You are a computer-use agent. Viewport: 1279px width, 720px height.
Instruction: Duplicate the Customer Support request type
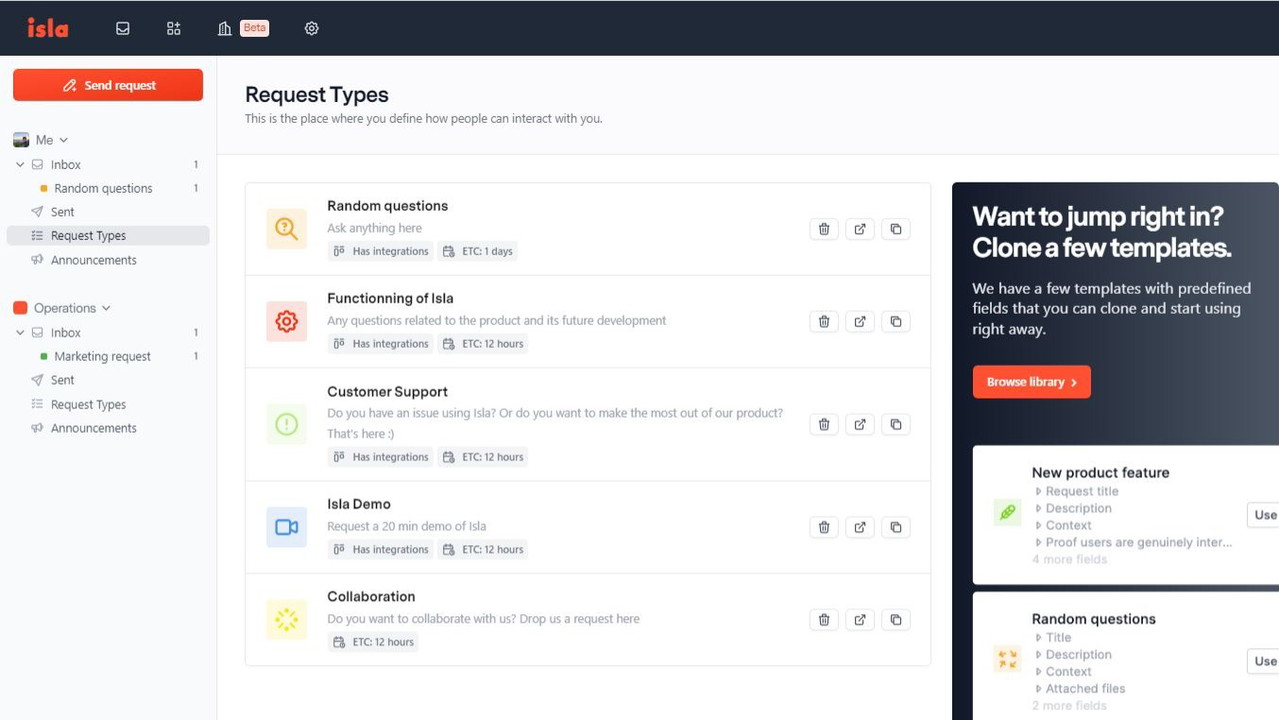pyautogui.click(x=896, y=424)
